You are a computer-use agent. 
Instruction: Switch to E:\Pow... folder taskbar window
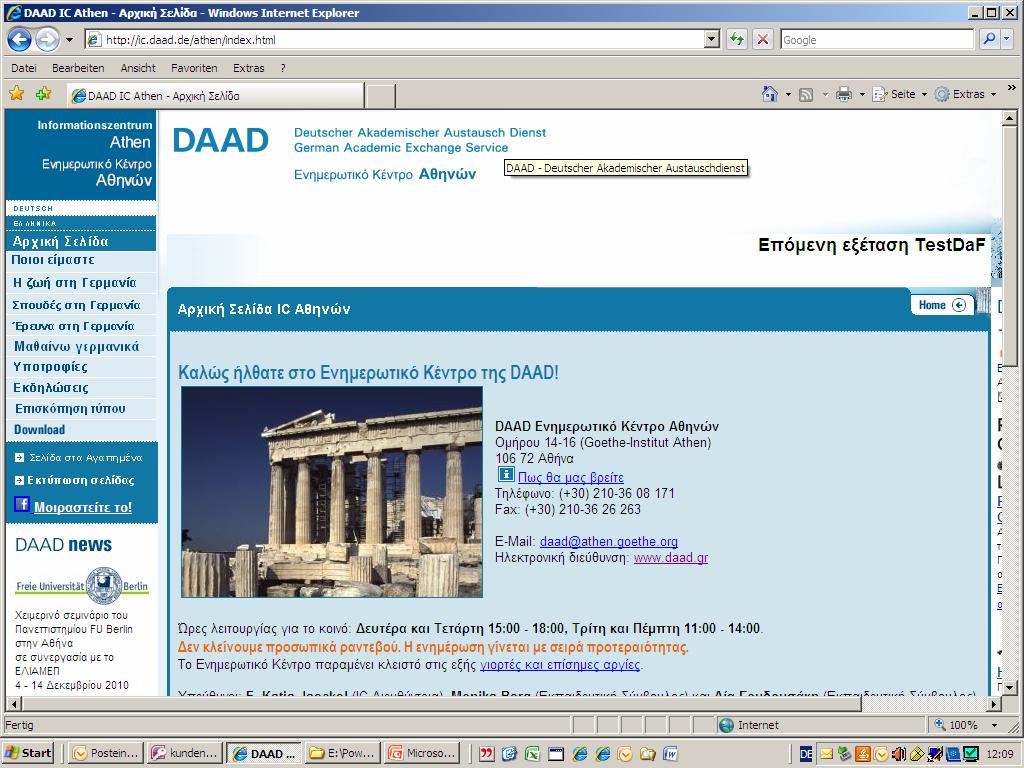click(x=342, y=753)
